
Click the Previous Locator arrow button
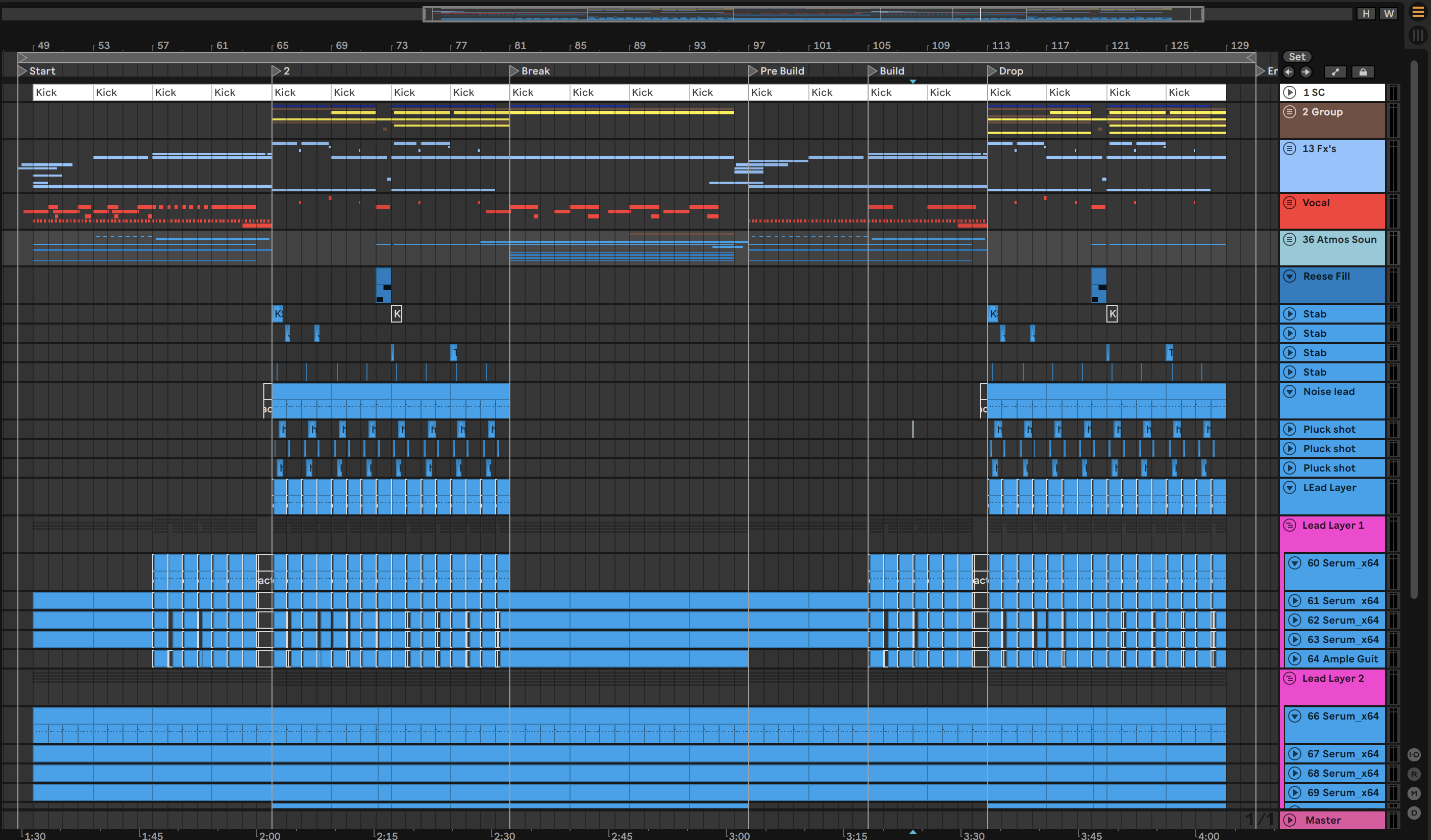[x=1289, y=71]
